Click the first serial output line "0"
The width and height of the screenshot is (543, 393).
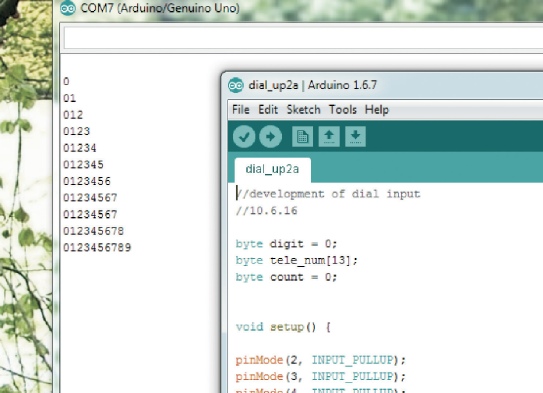point(66,81)
